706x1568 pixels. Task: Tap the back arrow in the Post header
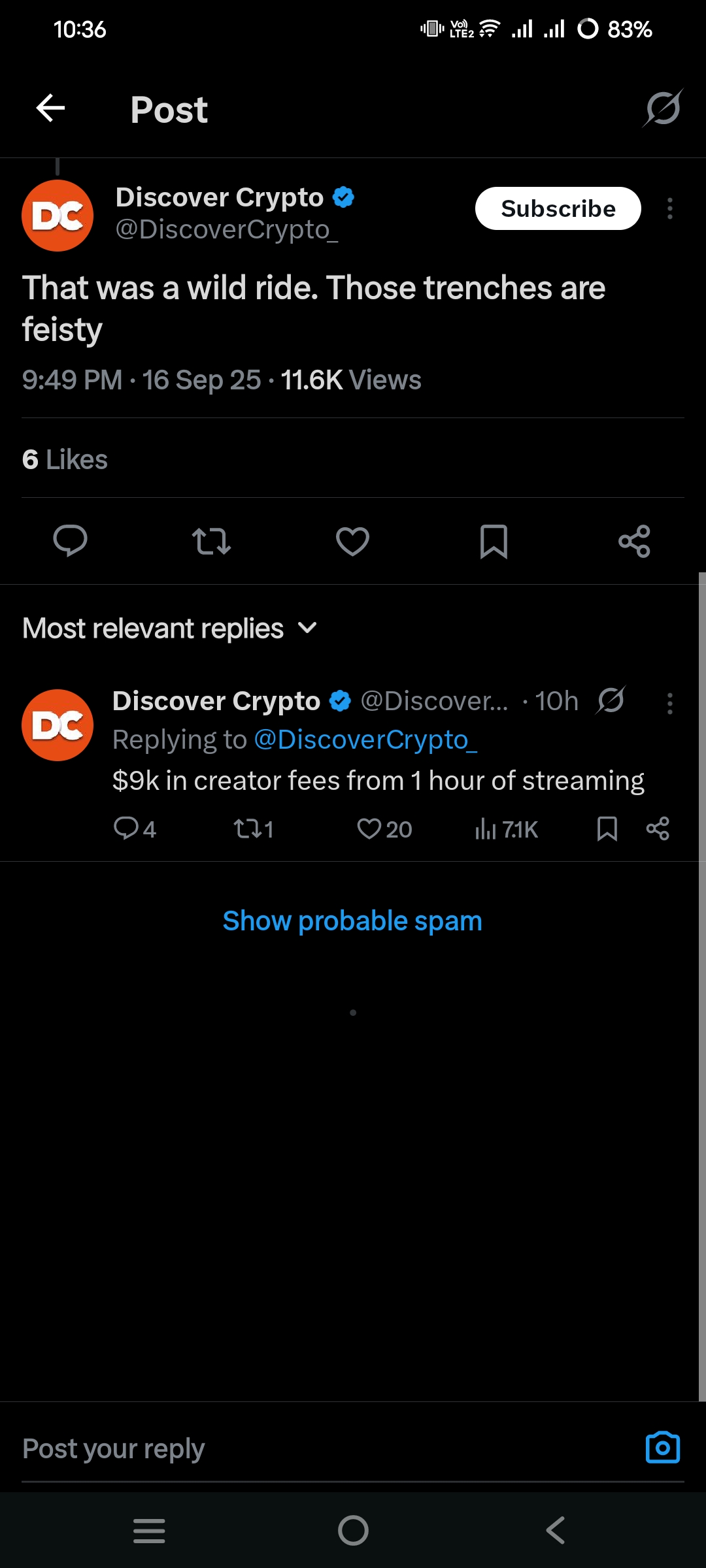[x=50, y=108]
